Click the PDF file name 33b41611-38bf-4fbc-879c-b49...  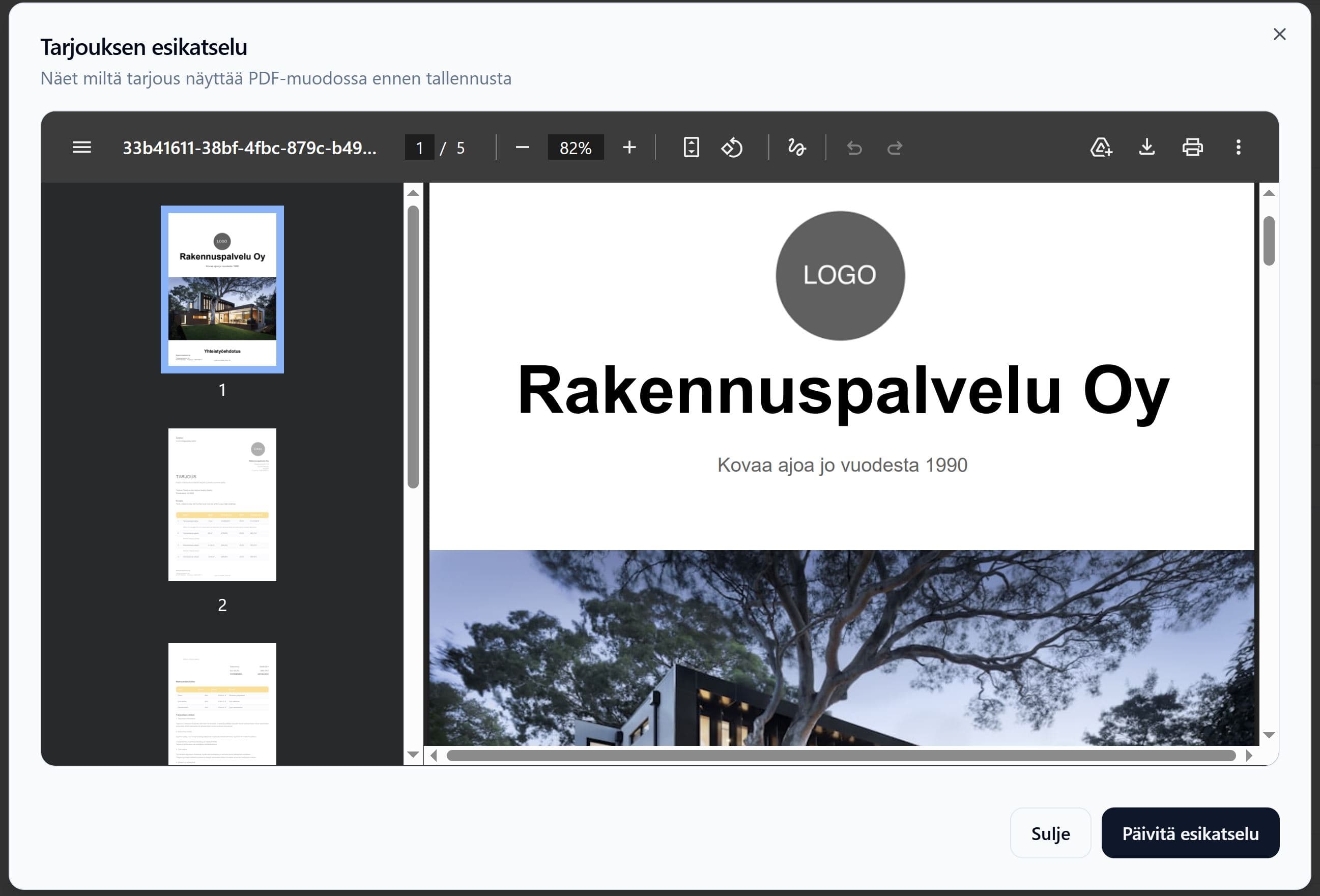pyautogui.click(x=249, y=148)
